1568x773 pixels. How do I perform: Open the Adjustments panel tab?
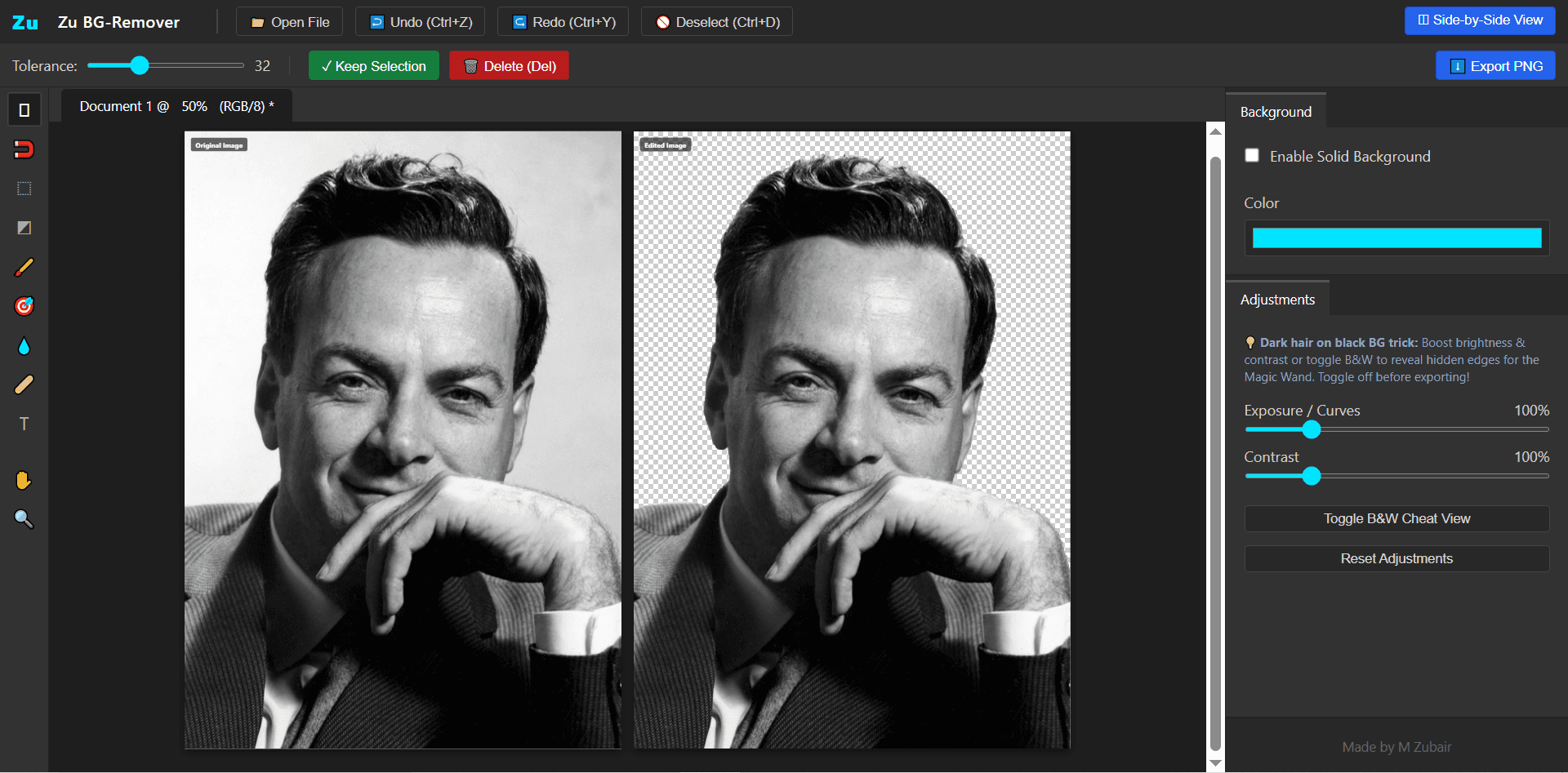[x=1277, y=300]
